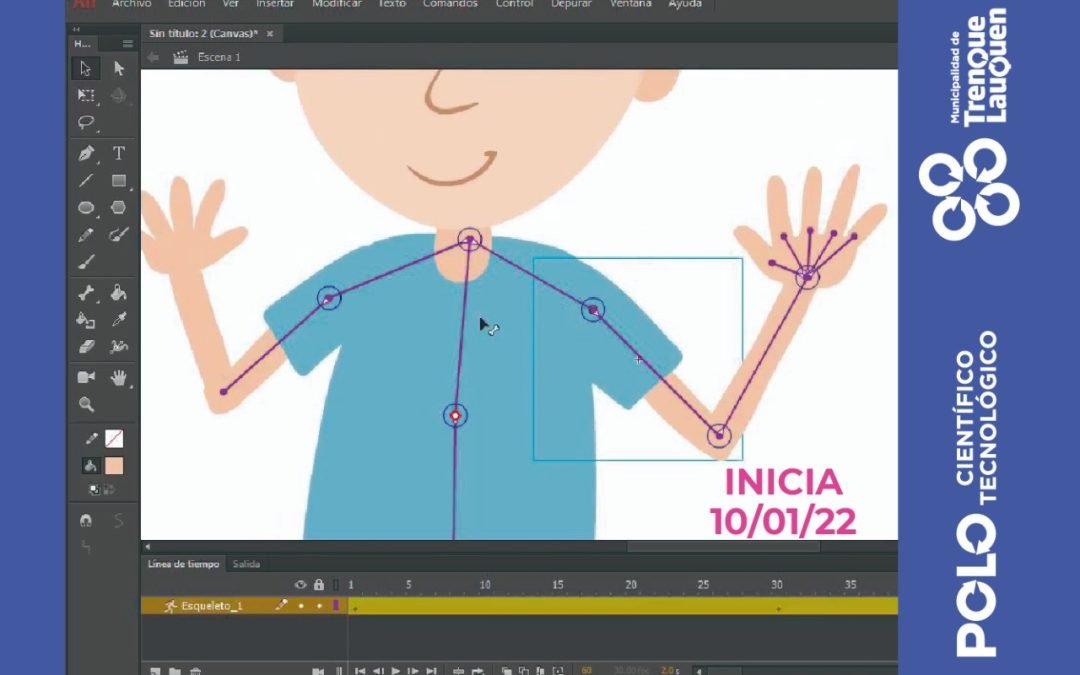Click the eye icon above the layers column
Image resolution: width=1080 pixels, height=675 pixels.
click(x=300, y=584)
